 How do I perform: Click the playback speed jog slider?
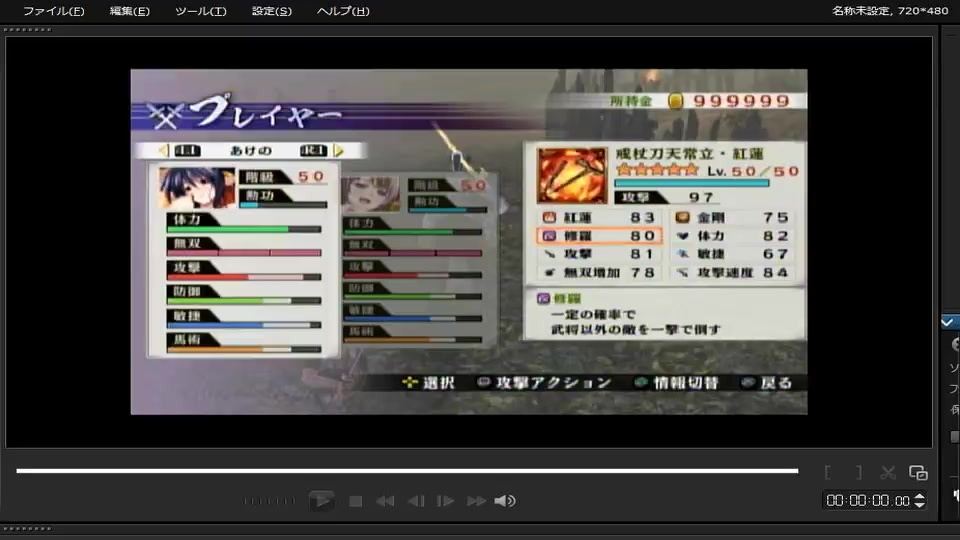[x=269, y=501]
